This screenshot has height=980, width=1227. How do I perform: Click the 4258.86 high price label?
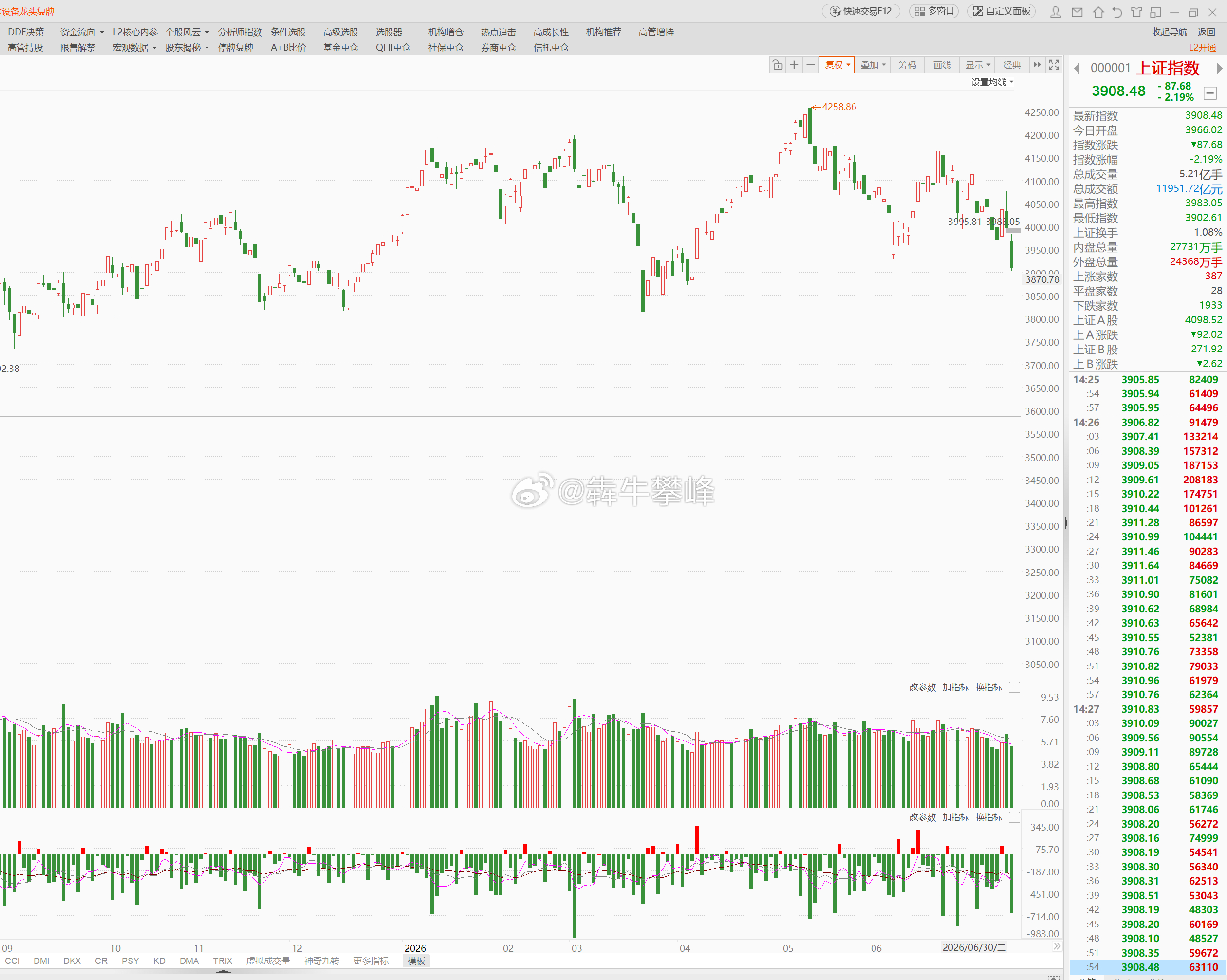(839, 107)
